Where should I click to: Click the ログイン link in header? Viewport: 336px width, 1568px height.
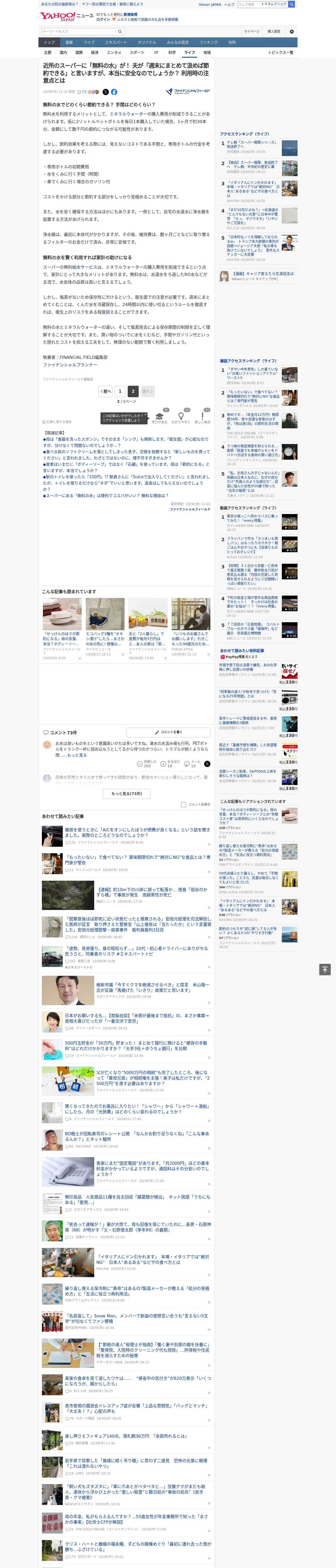tap(103, 20)
